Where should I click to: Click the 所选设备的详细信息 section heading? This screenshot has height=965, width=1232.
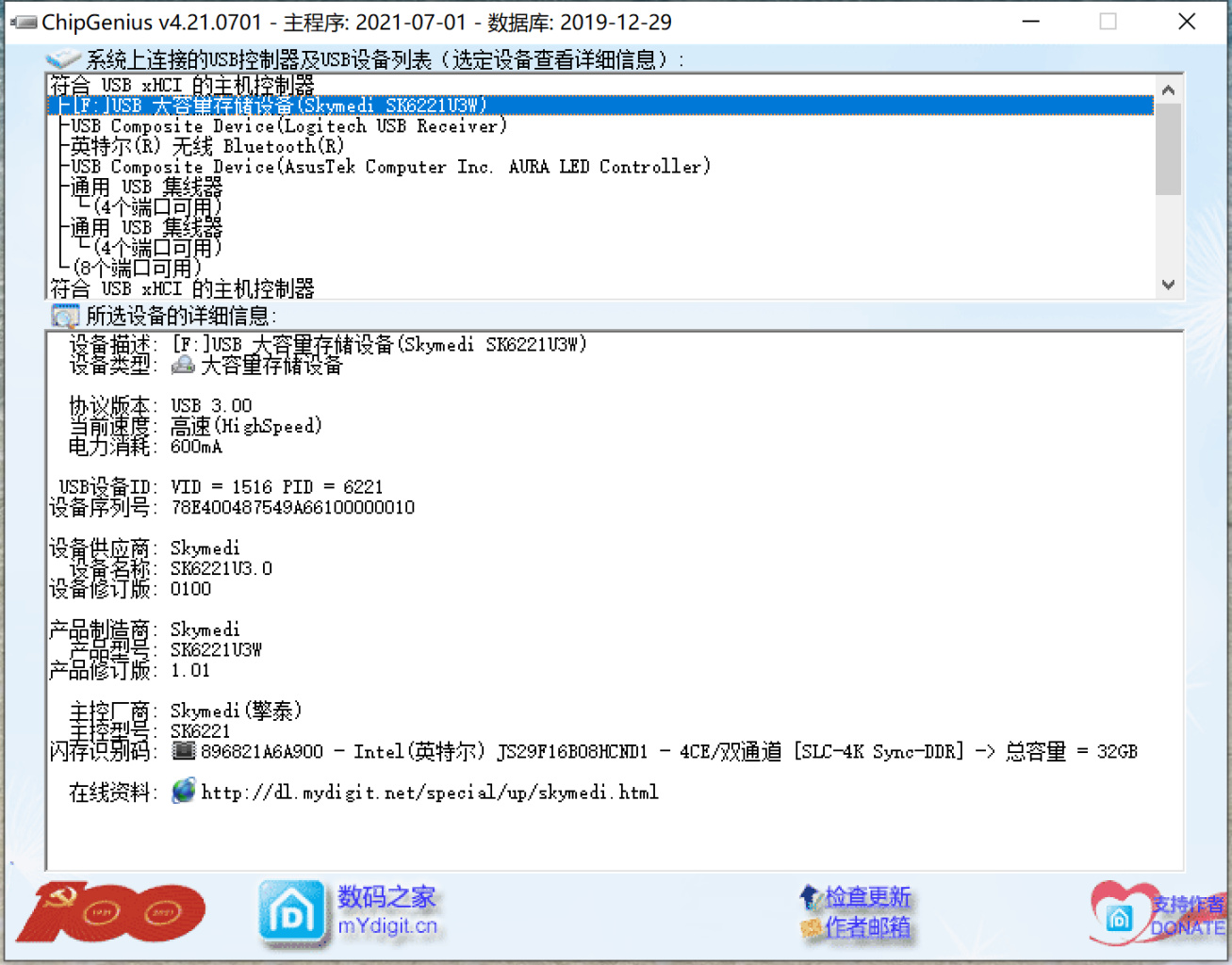pos(181,316)
